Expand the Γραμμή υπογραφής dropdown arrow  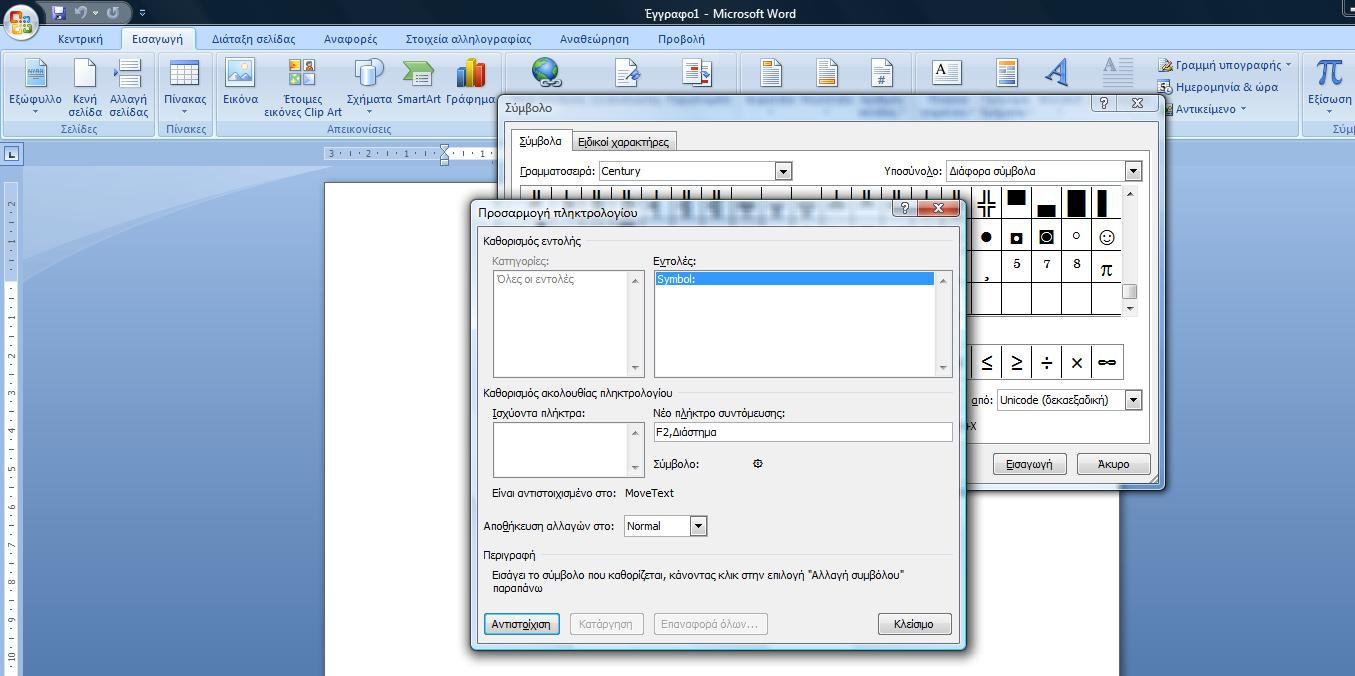point(1288,65)
